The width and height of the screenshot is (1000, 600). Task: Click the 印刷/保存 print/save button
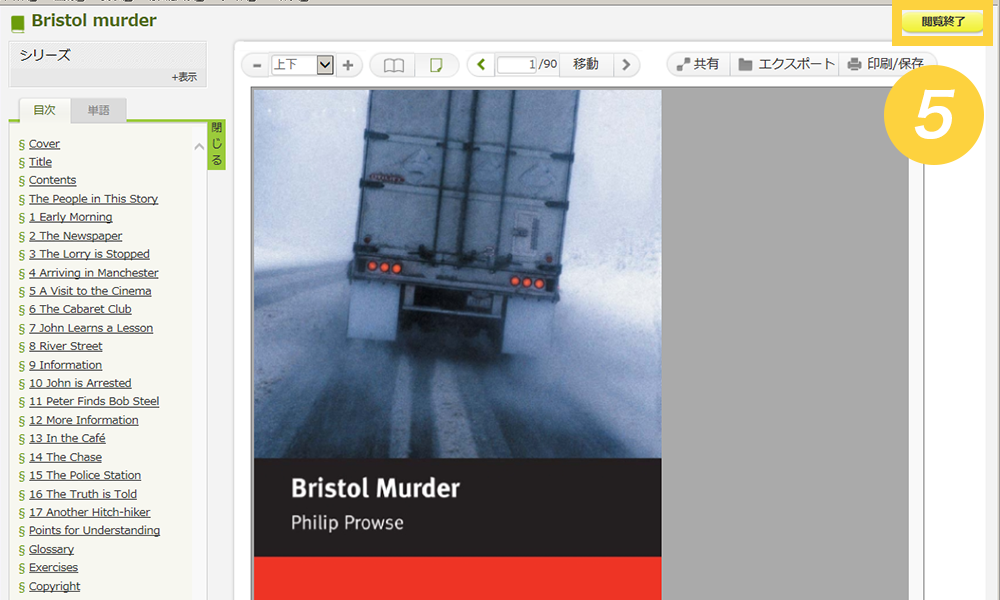pos(886,64)
